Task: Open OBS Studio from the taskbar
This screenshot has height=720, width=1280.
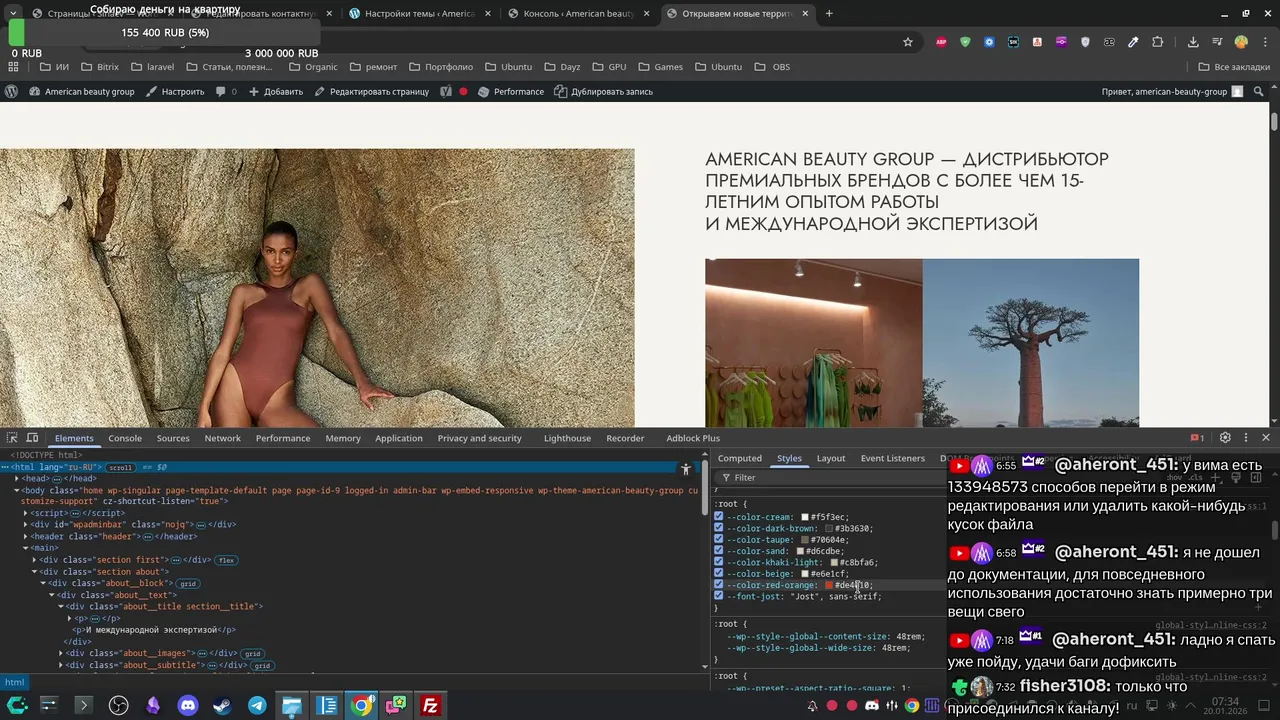Action: click(x=118, y=706)
